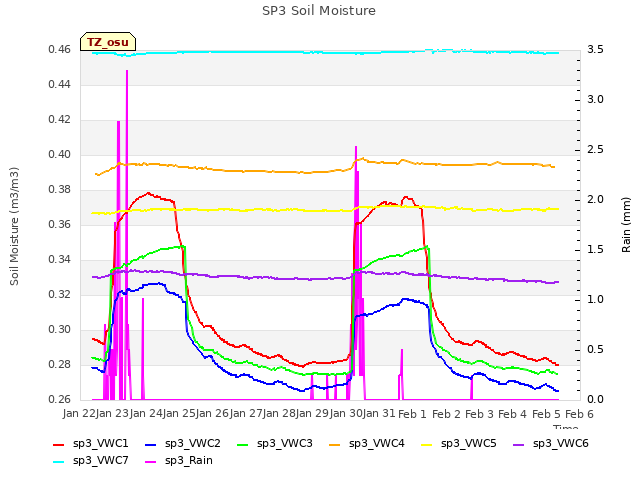Click the purple sp3_VWC6 legend color marker
The image size is (640, 480).
(x=519, y=444)
